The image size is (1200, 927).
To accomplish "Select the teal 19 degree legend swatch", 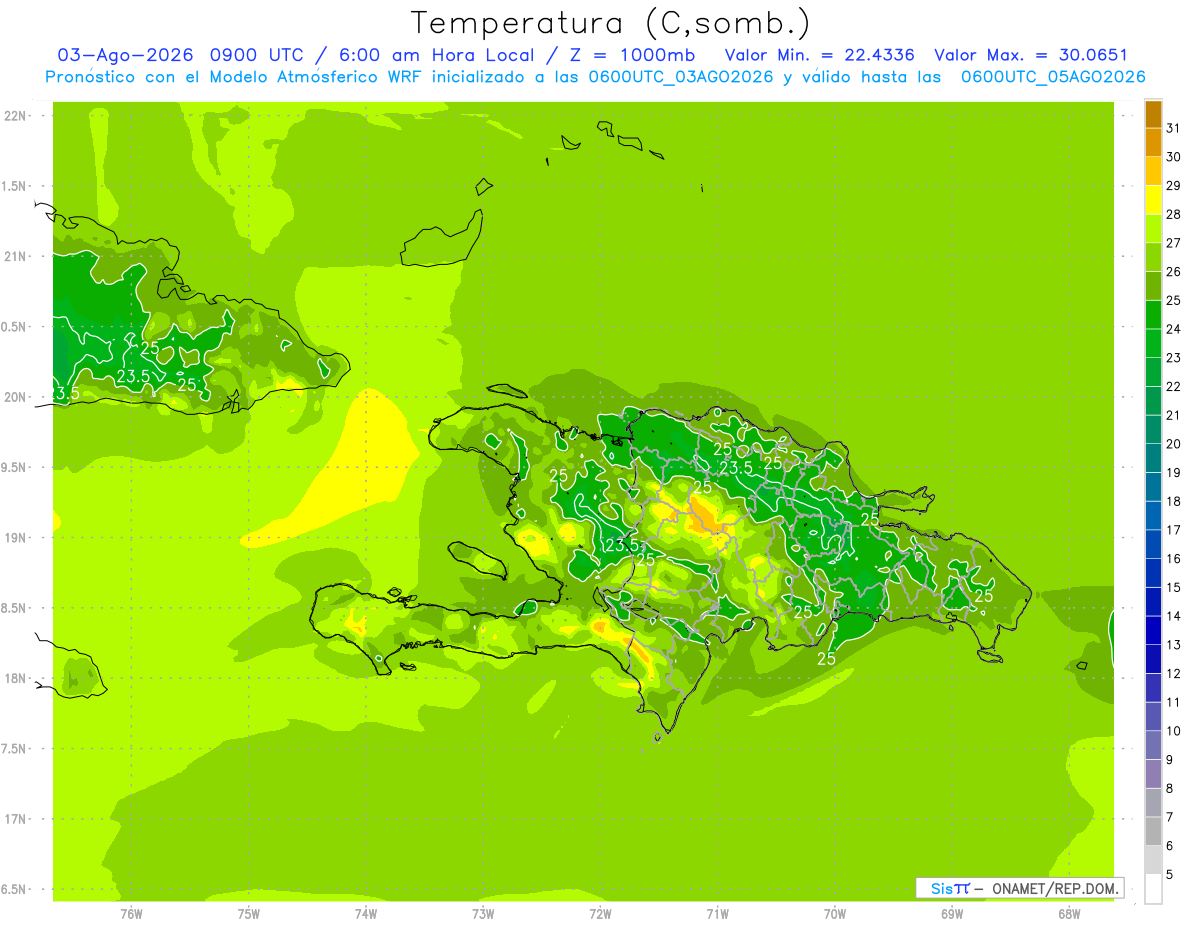I will 1153,459.
